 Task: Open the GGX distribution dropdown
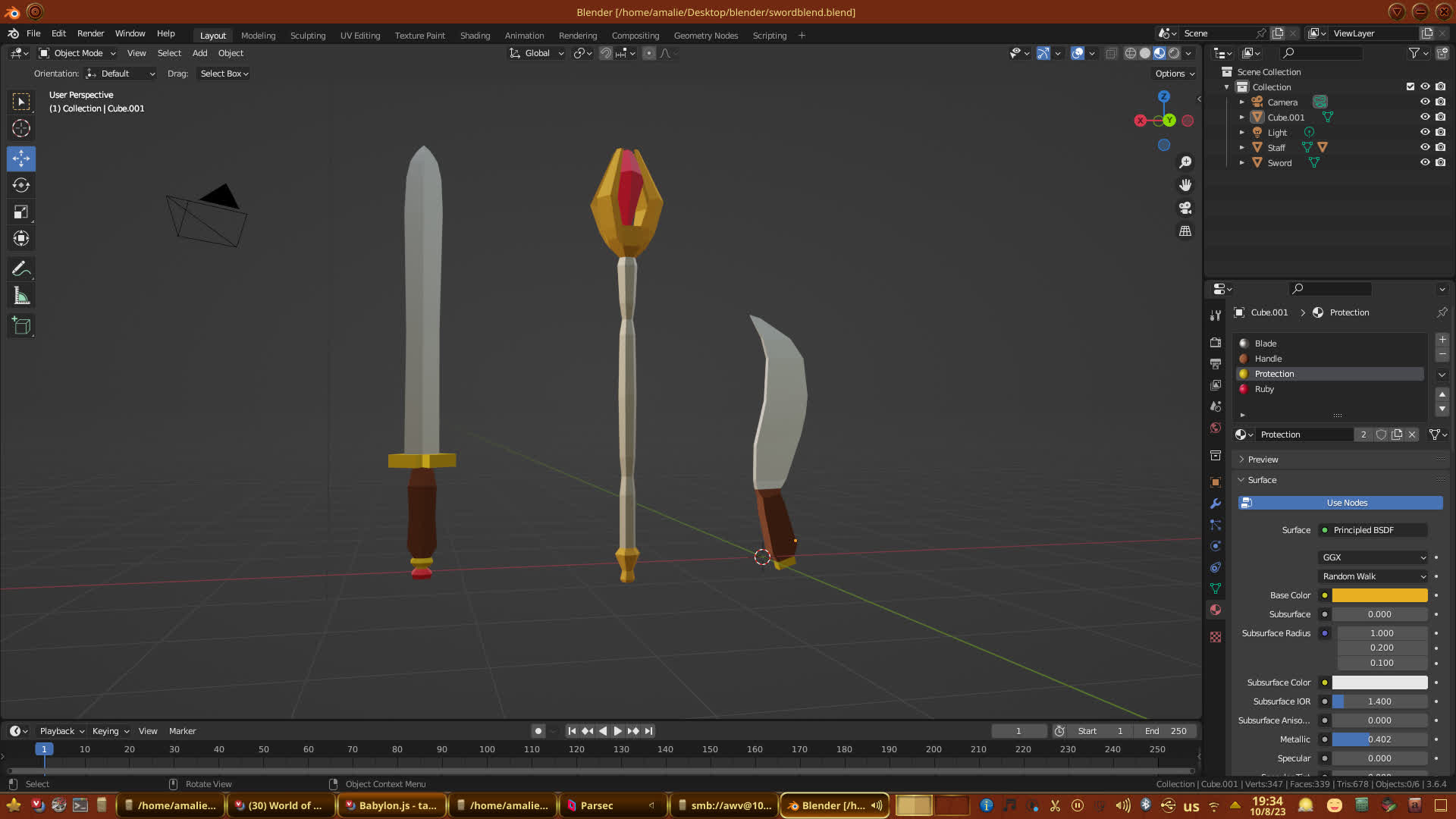click(x=1373, y=557)
